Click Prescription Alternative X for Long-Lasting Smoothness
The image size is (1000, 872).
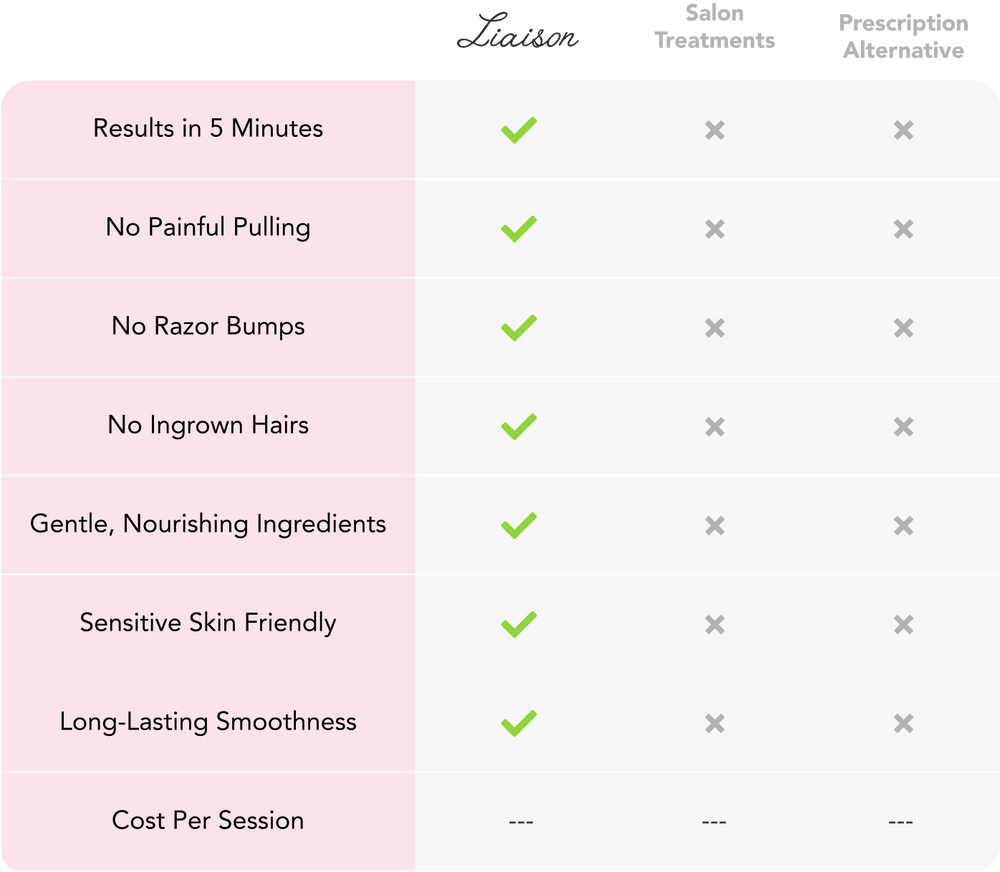903,723
